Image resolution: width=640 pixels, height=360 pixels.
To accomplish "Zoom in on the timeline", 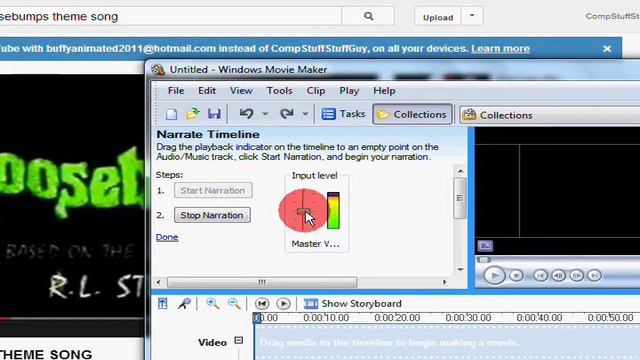I will point(212,303).
